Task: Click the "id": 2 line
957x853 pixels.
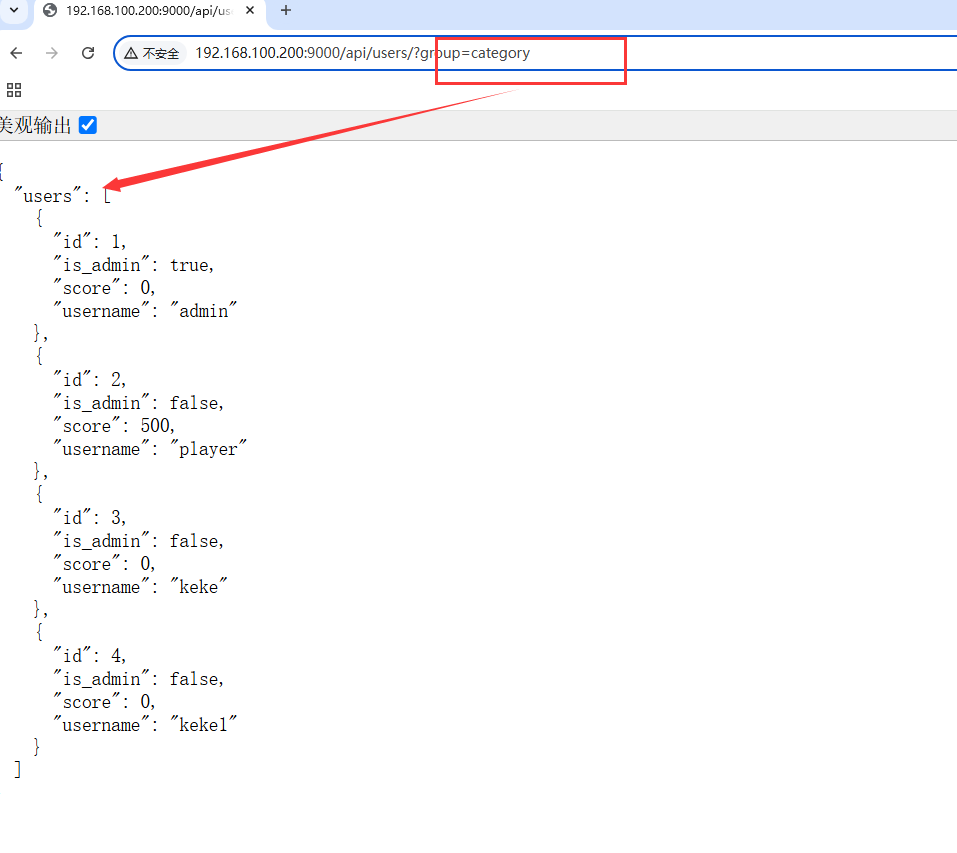Action: pyautogui.click(x=90, y=380)
